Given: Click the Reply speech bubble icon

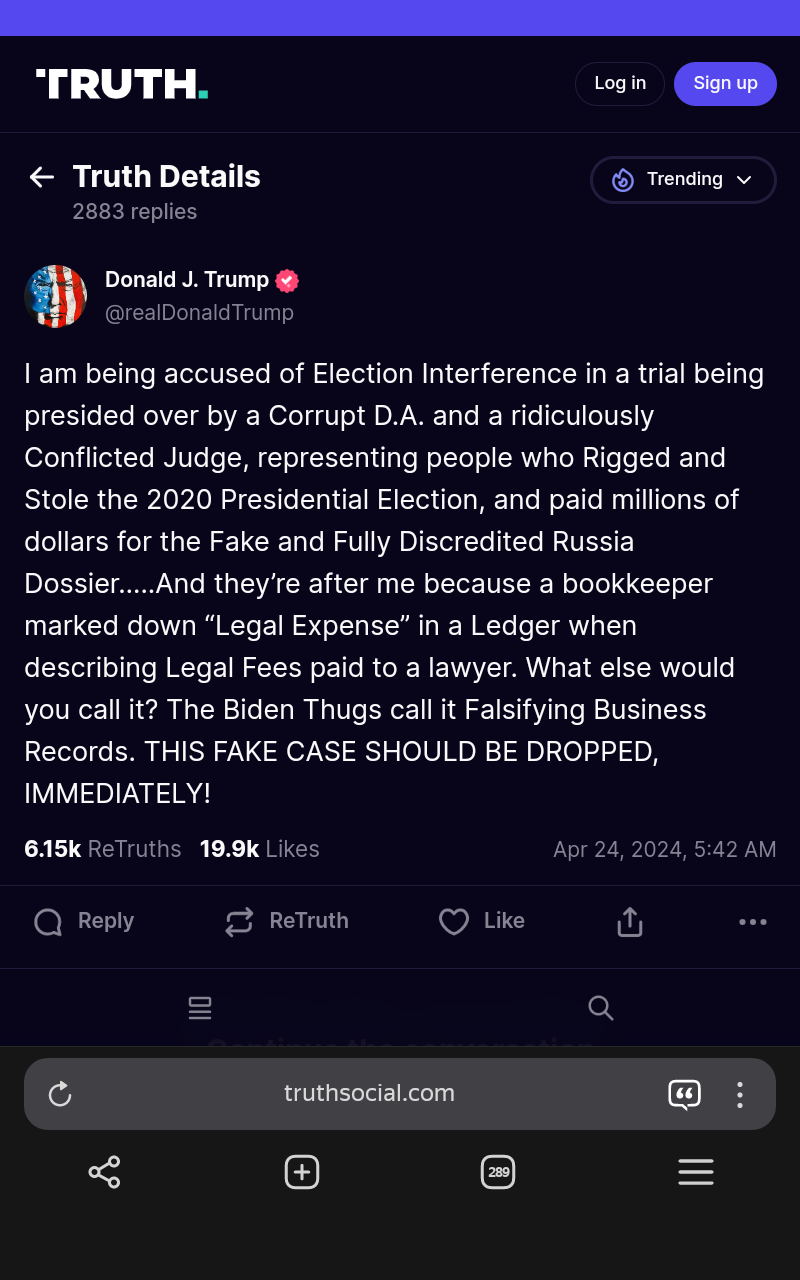Looking at the screenshot, I should point(48,921).
